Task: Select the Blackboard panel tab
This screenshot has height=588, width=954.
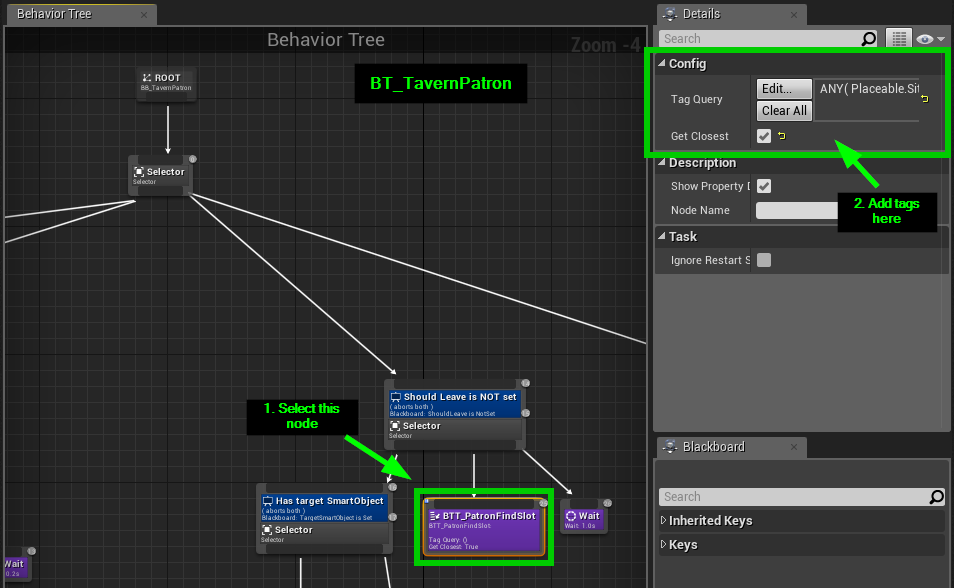Action: [x=713, y=447]
